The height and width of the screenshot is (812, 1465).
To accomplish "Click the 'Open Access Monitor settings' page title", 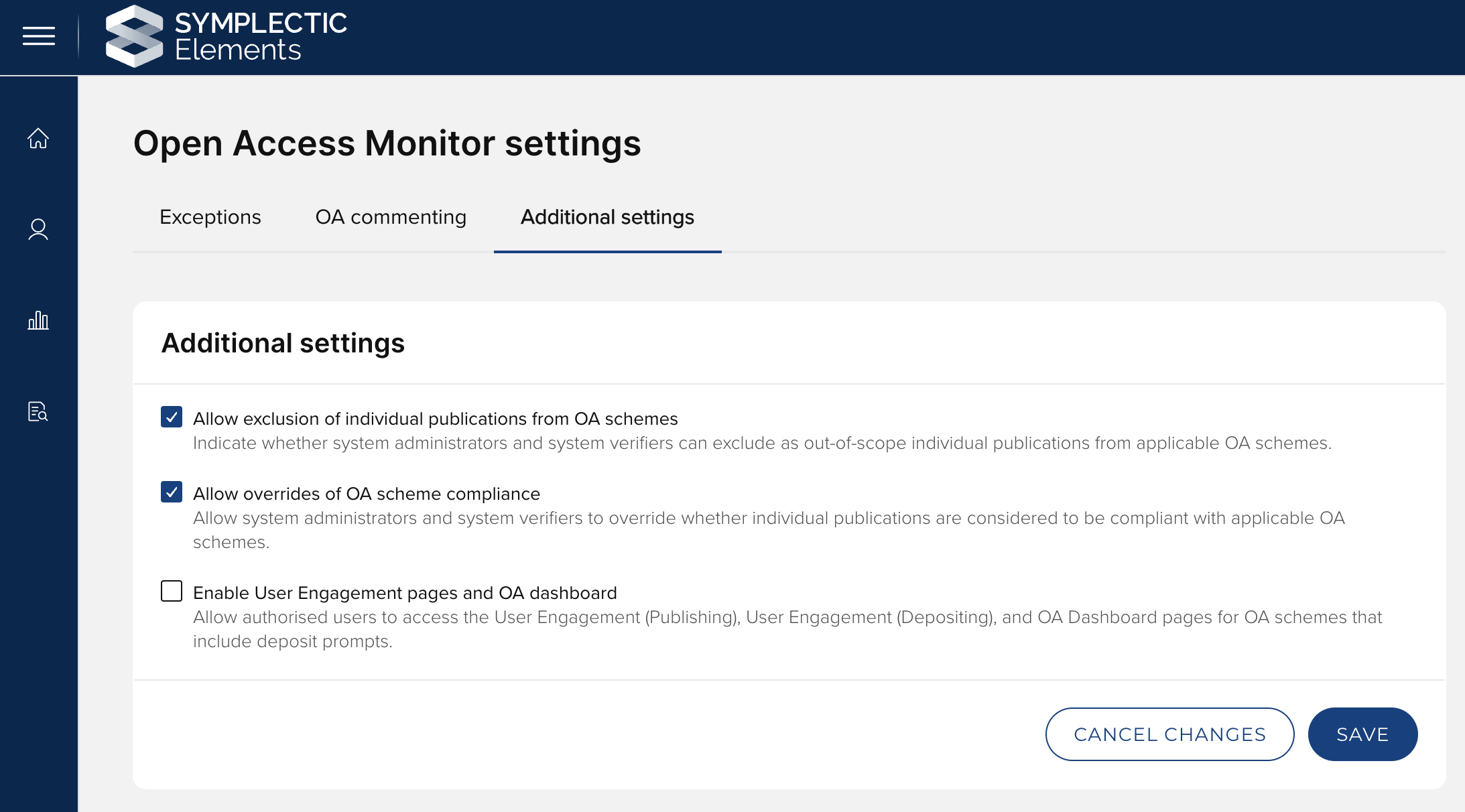I will [x=387, y=143].
